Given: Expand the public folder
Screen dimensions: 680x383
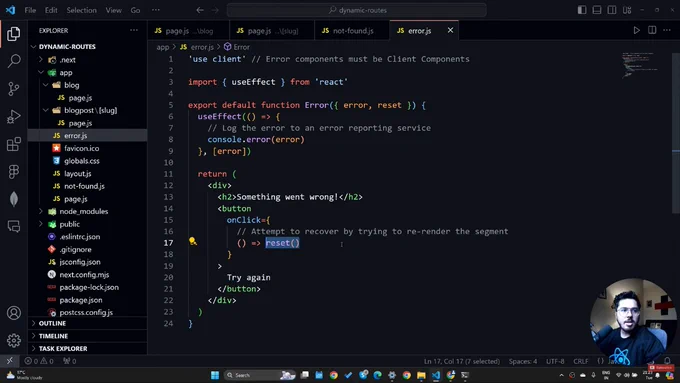Looking at the screenshot, I should 41,224.
